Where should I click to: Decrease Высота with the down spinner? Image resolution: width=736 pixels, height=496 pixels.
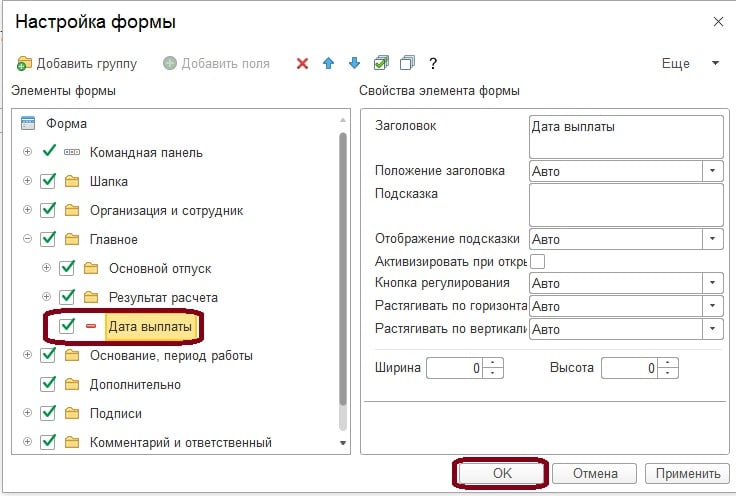[668, 373]
